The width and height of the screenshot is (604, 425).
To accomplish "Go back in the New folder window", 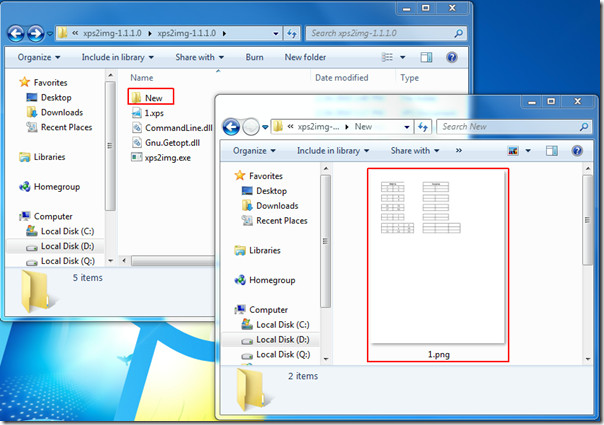I will (x=231, y=127).
